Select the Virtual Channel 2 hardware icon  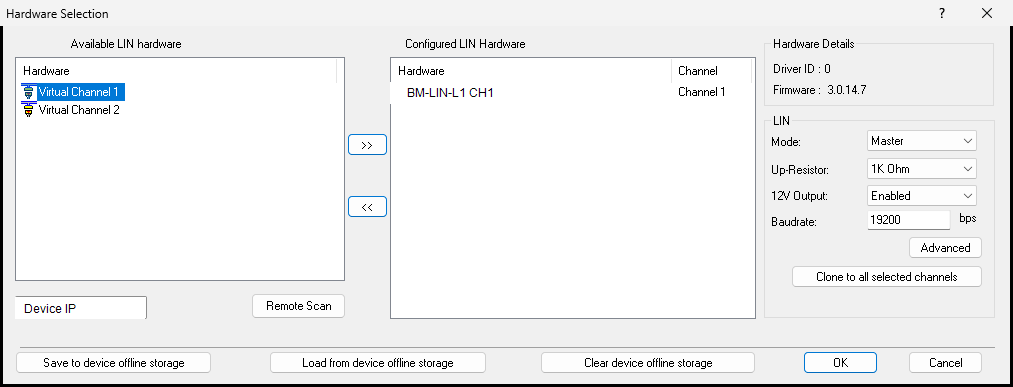point(28,110)
